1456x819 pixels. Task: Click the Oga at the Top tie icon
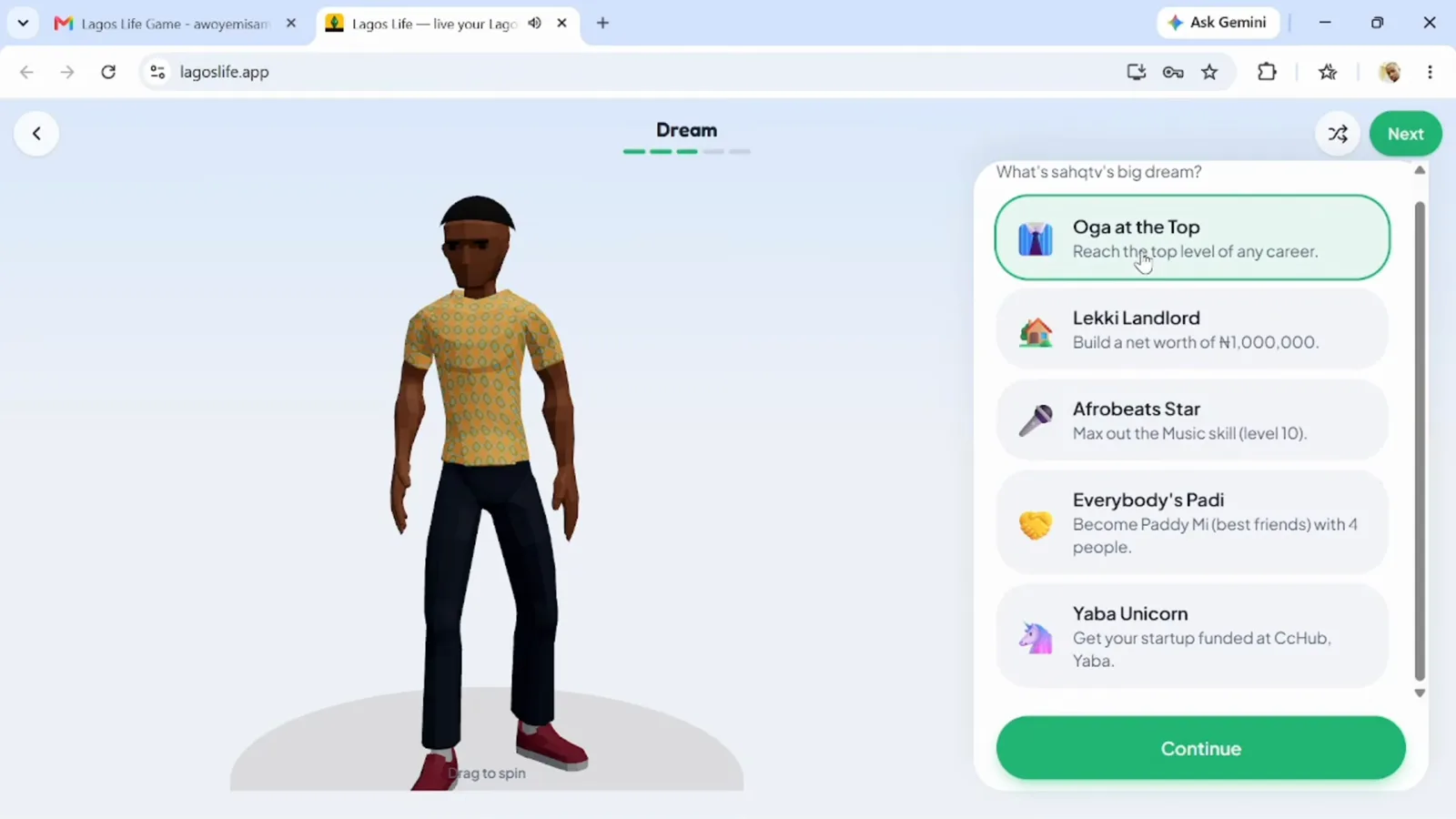coord(1036,238)
